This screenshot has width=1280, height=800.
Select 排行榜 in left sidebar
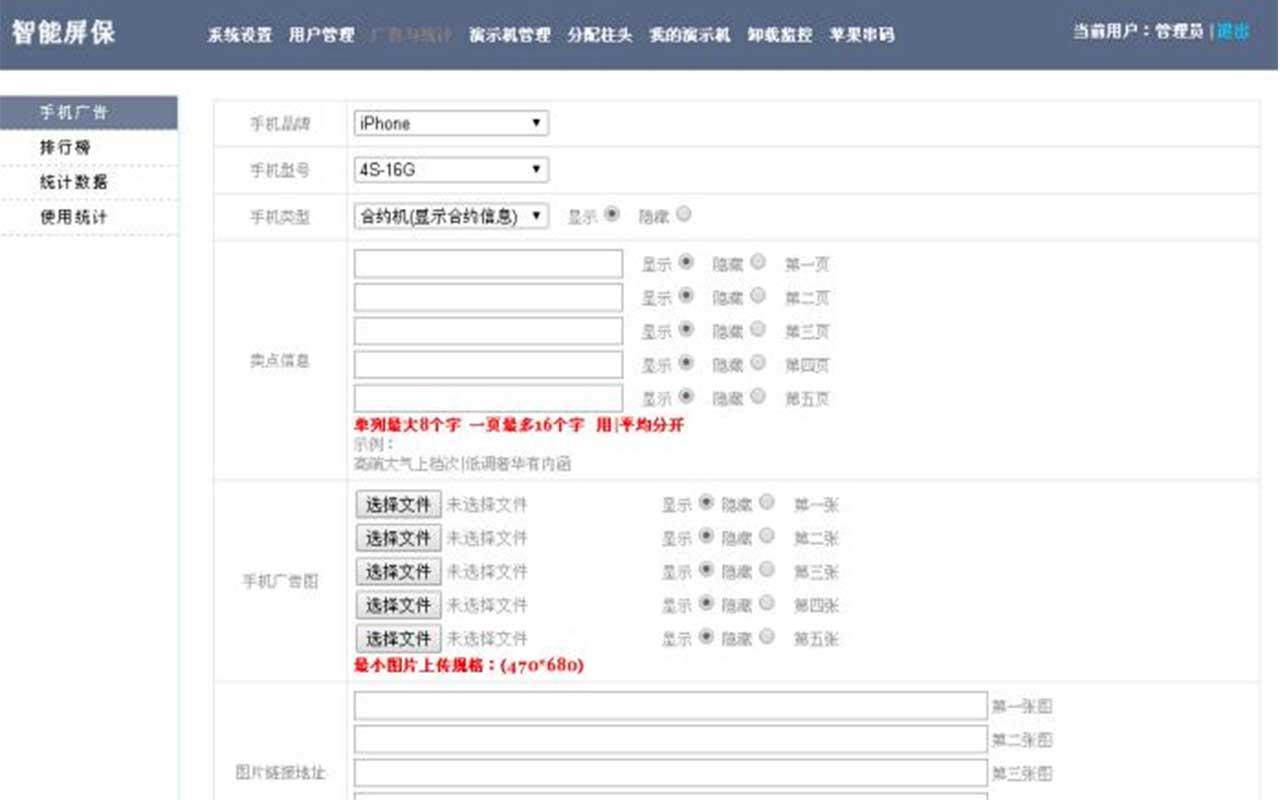point(66,148)
